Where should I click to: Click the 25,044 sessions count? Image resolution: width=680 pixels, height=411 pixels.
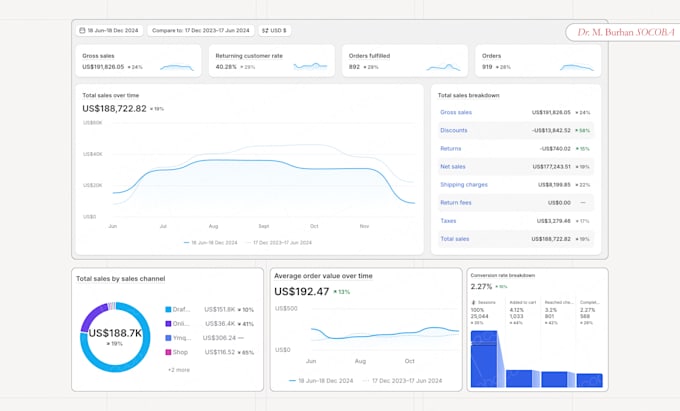479,316
